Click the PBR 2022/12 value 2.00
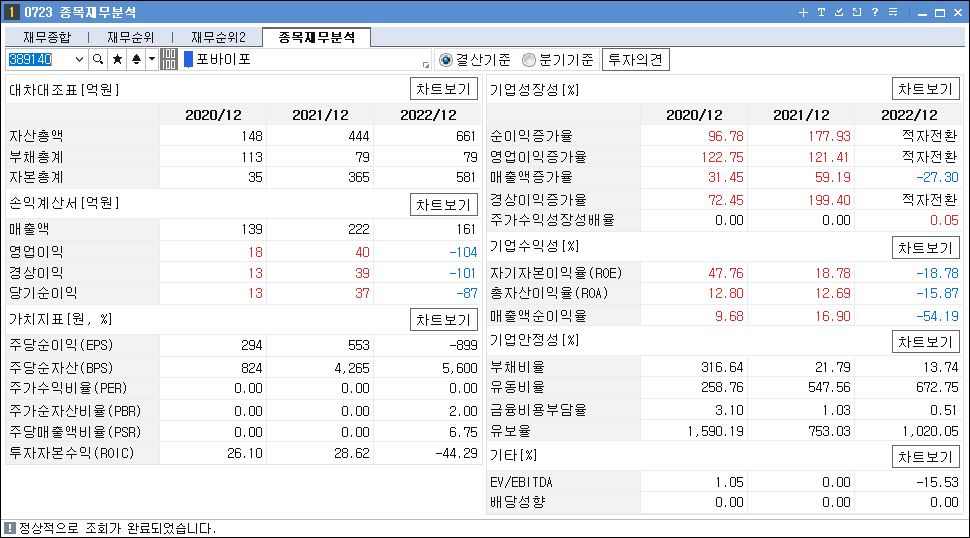 [x=463, y=411]
